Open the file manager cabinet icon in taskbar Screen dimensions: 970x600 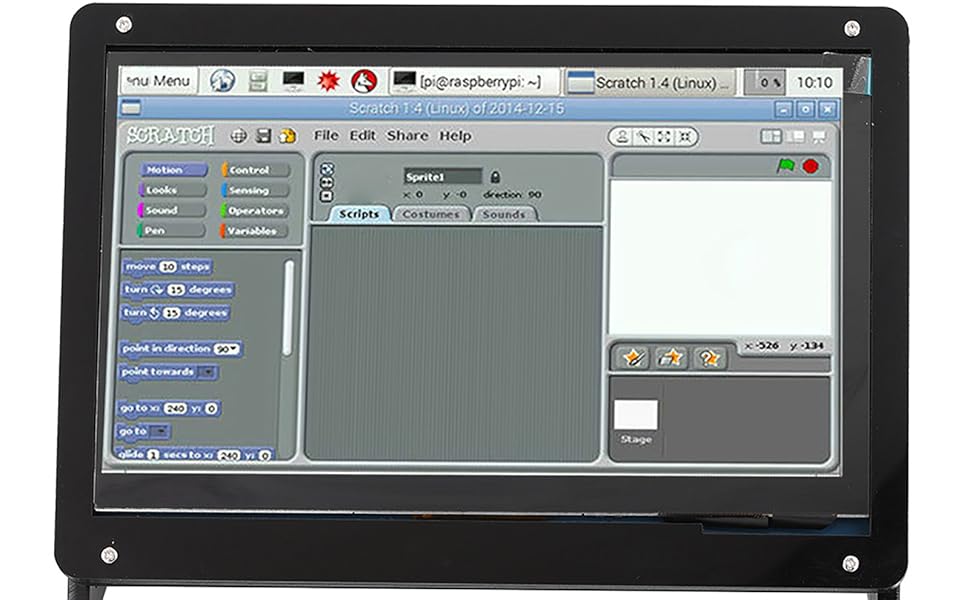(257, 81)
